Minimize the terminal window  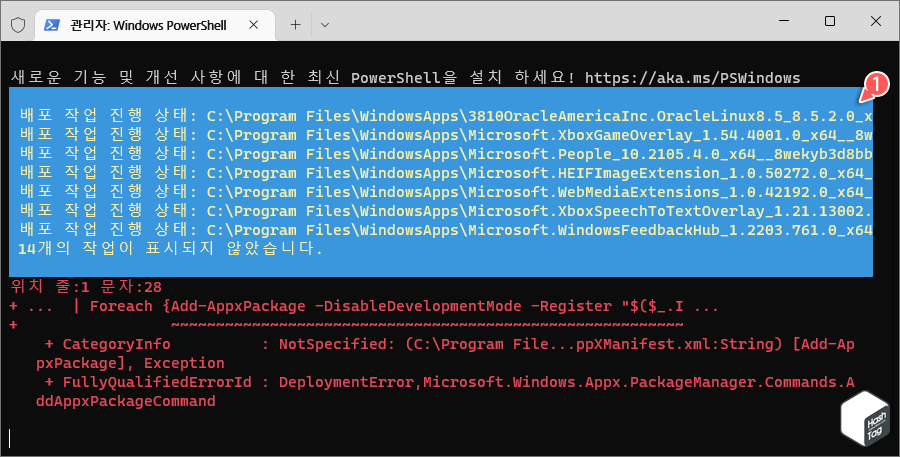click(x=784, y=21)
